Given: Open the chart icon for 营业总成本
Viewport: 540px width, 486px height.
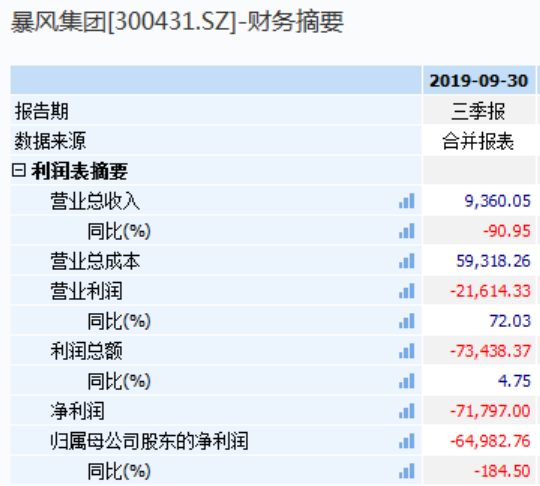Looking at the screenshot, I should (x=407, y=261).
